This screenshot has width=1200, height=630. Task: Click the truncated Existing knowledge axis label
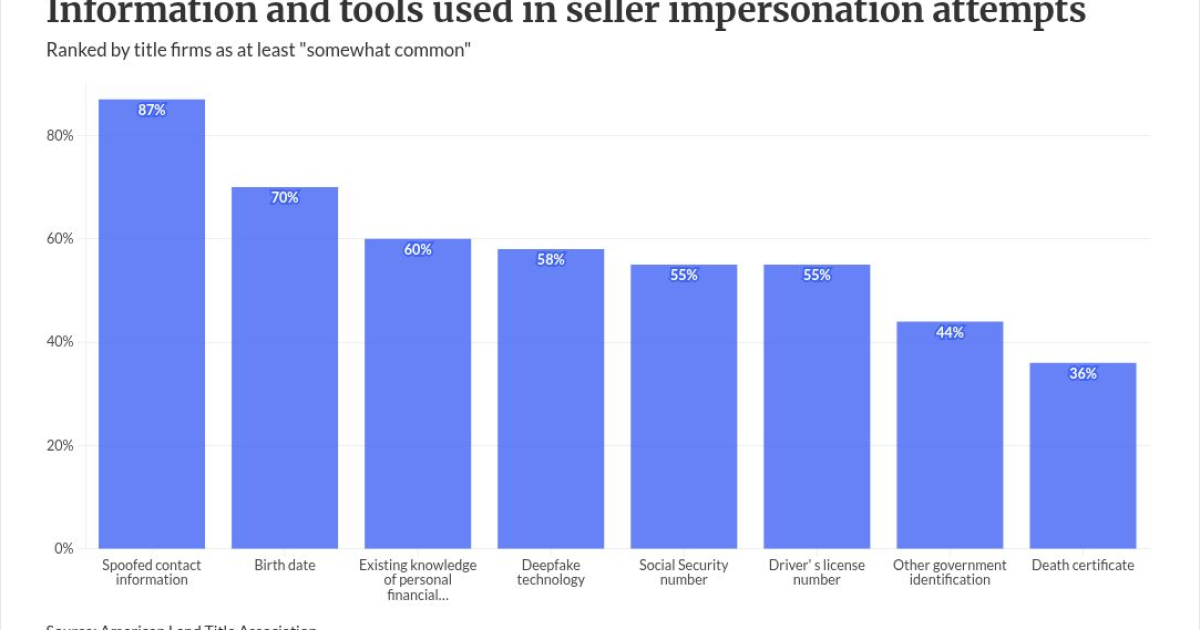click(417, 580)
